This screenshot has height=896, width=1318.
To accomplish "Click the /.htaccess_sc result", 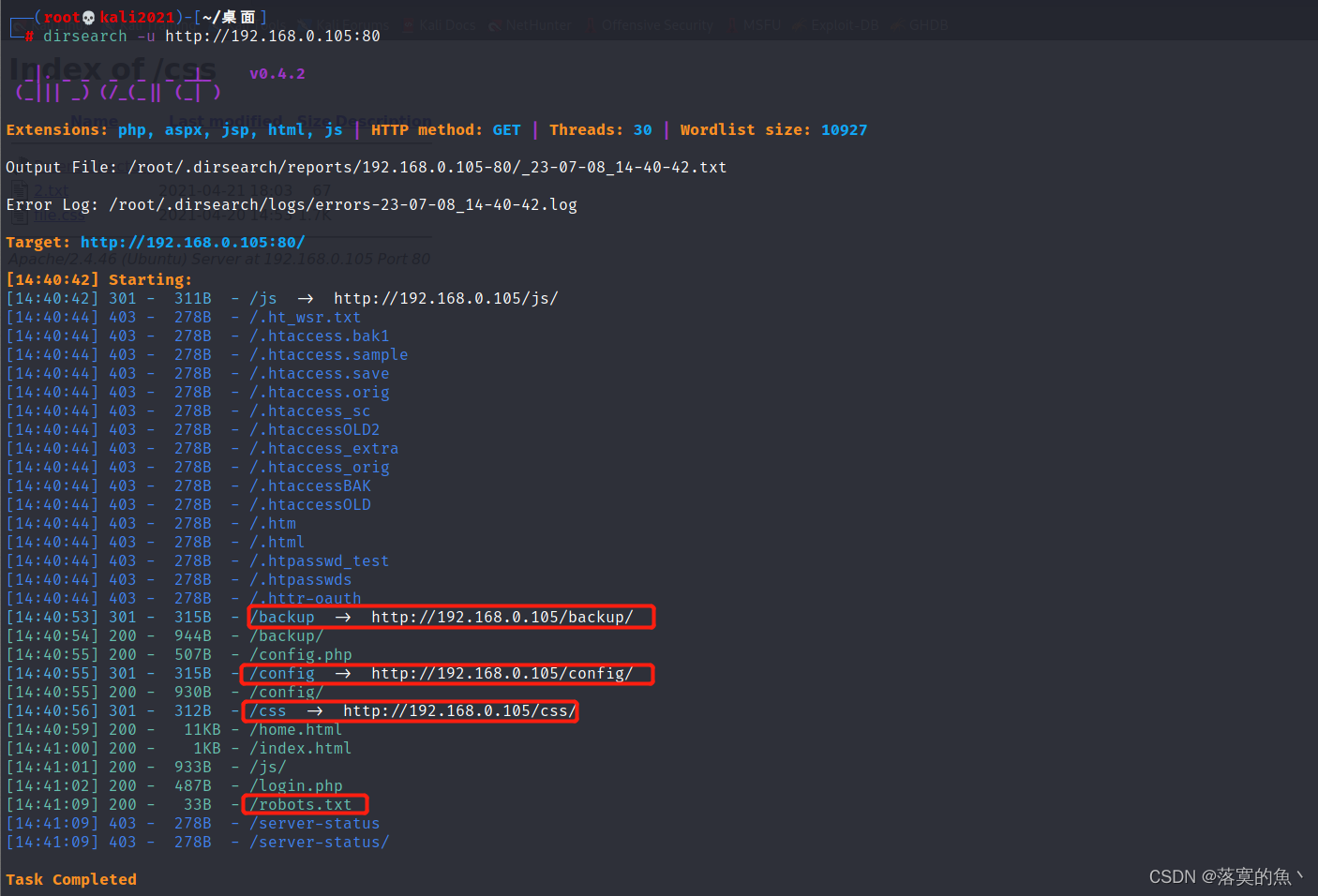I will (310, 411).
